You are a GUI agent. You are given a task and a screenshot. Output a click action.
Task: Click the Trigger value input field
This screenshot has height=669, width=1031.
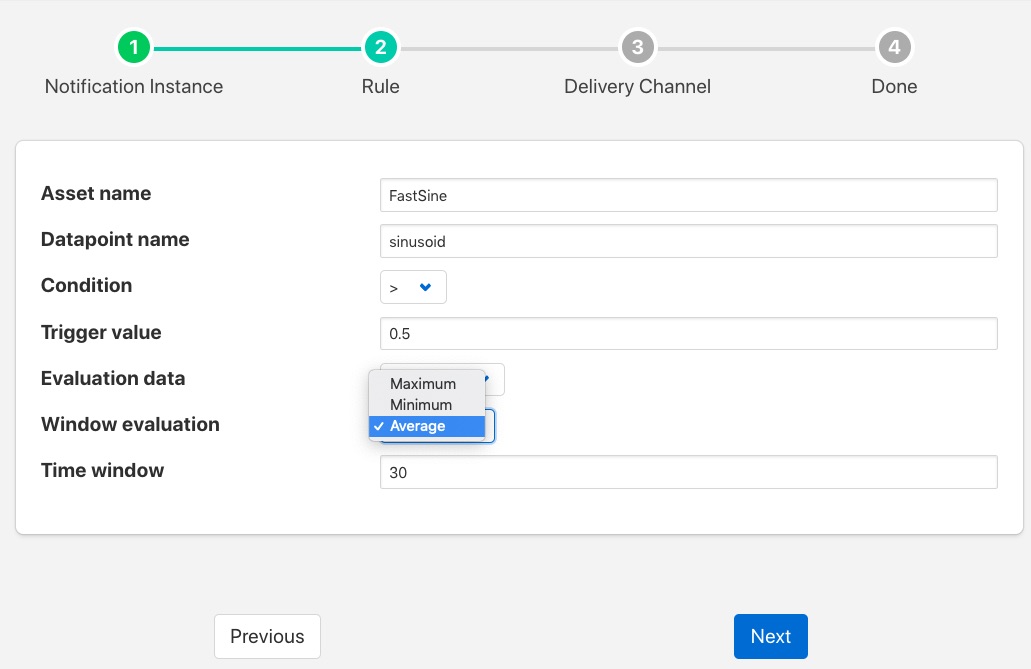(x=688, y=334)
